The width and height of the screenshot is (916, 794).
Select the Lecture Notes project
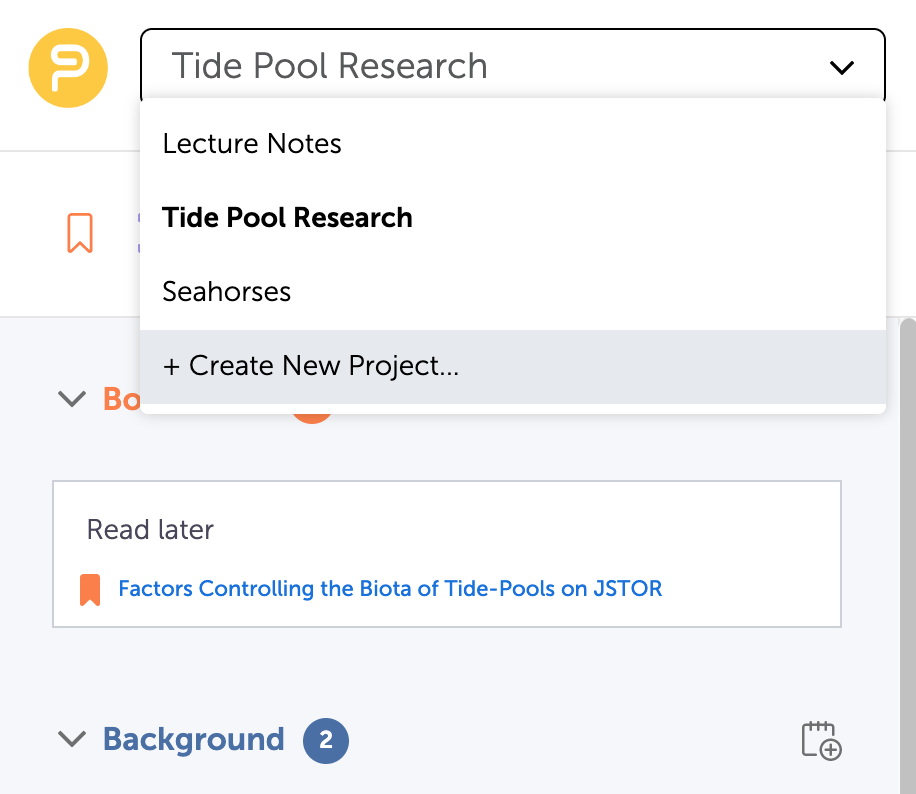pyautogui.click(x=513, y=144)
